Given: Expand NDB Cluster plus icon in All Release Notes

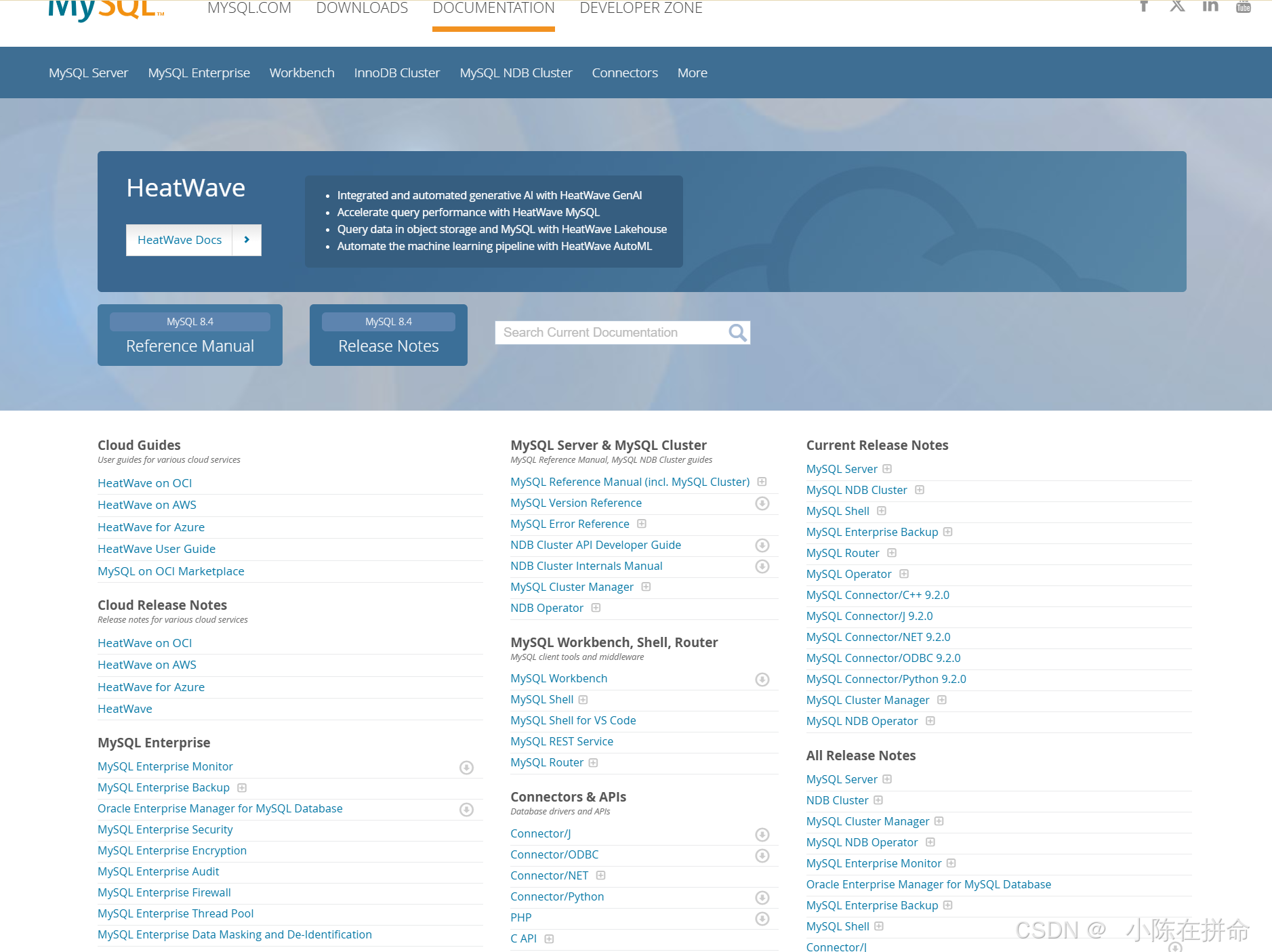Looking at the screenshot, I should point(878,800).
